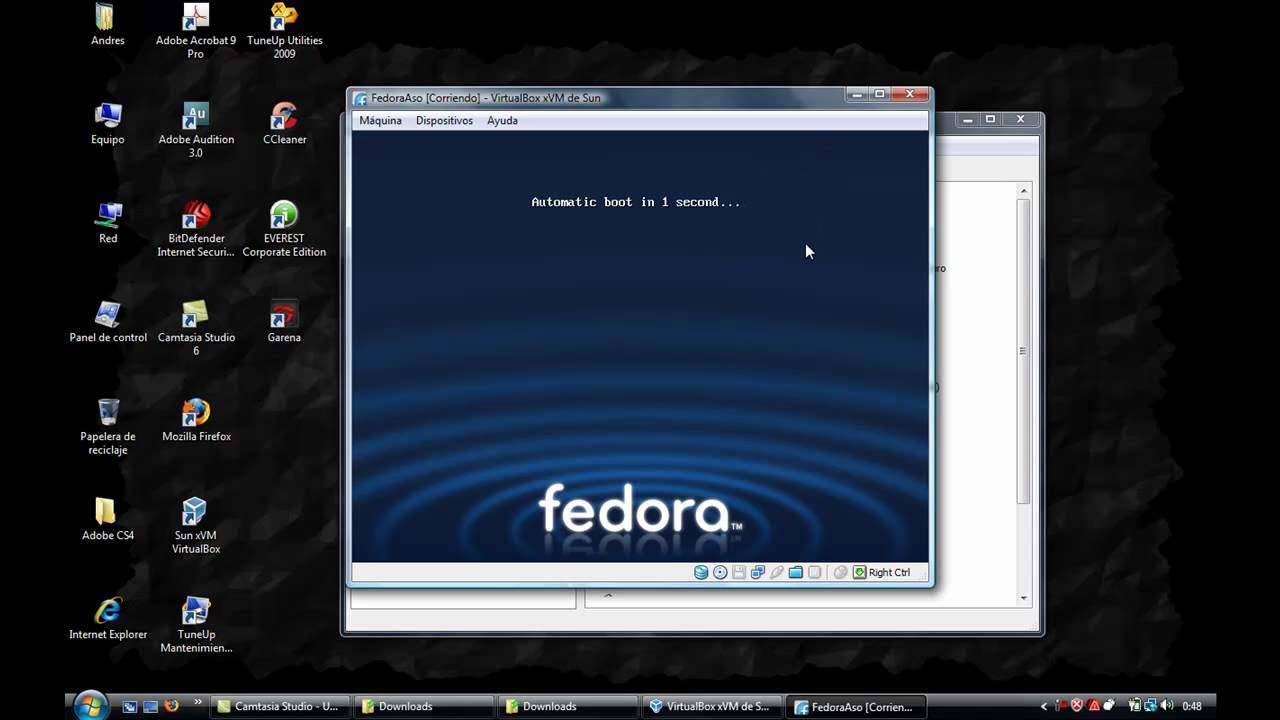Select Papelera de reciclaje desktop icon

[x=107, y=427]
